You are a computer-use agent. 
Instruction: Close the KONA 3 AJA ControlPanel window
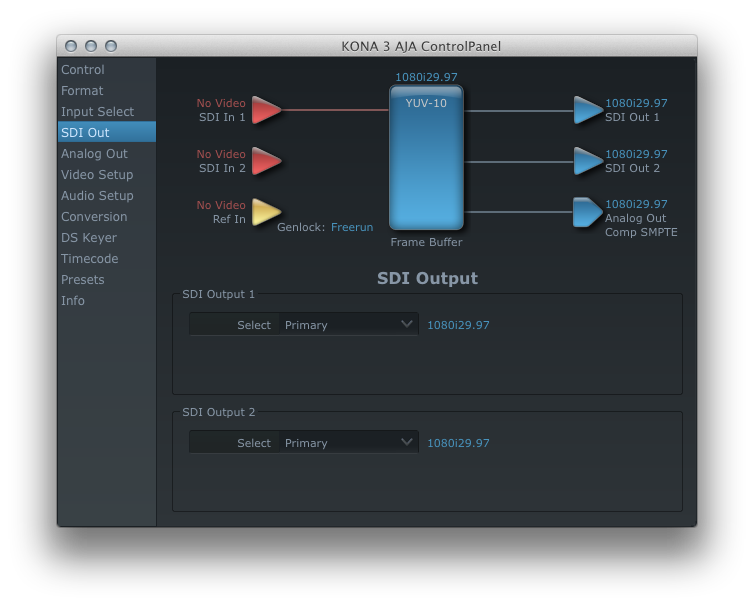click(x=71, y=46)
